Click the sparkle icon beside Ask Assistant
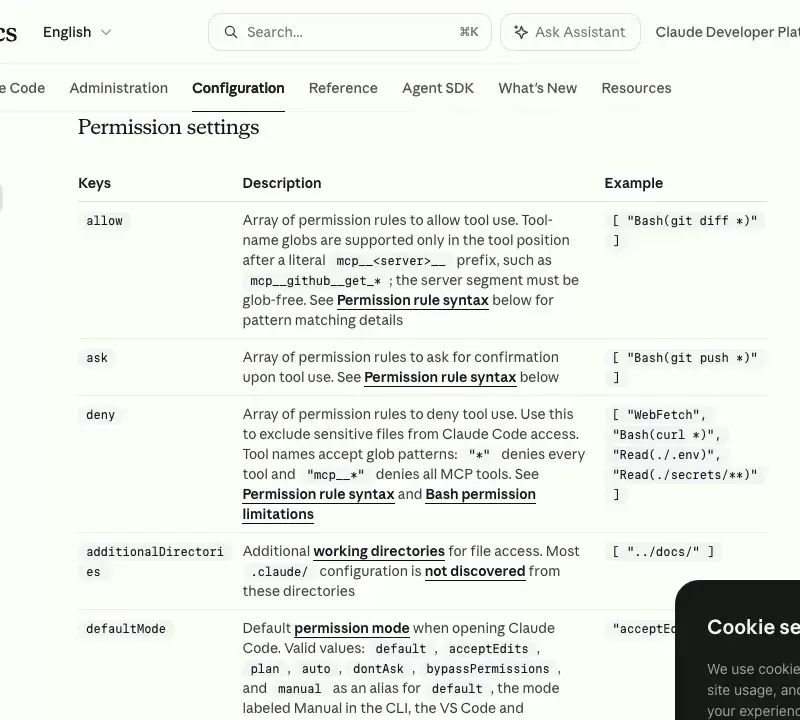The width and height of the screenshot is (800, 720). pyautogui.click(x=520, y=32)
